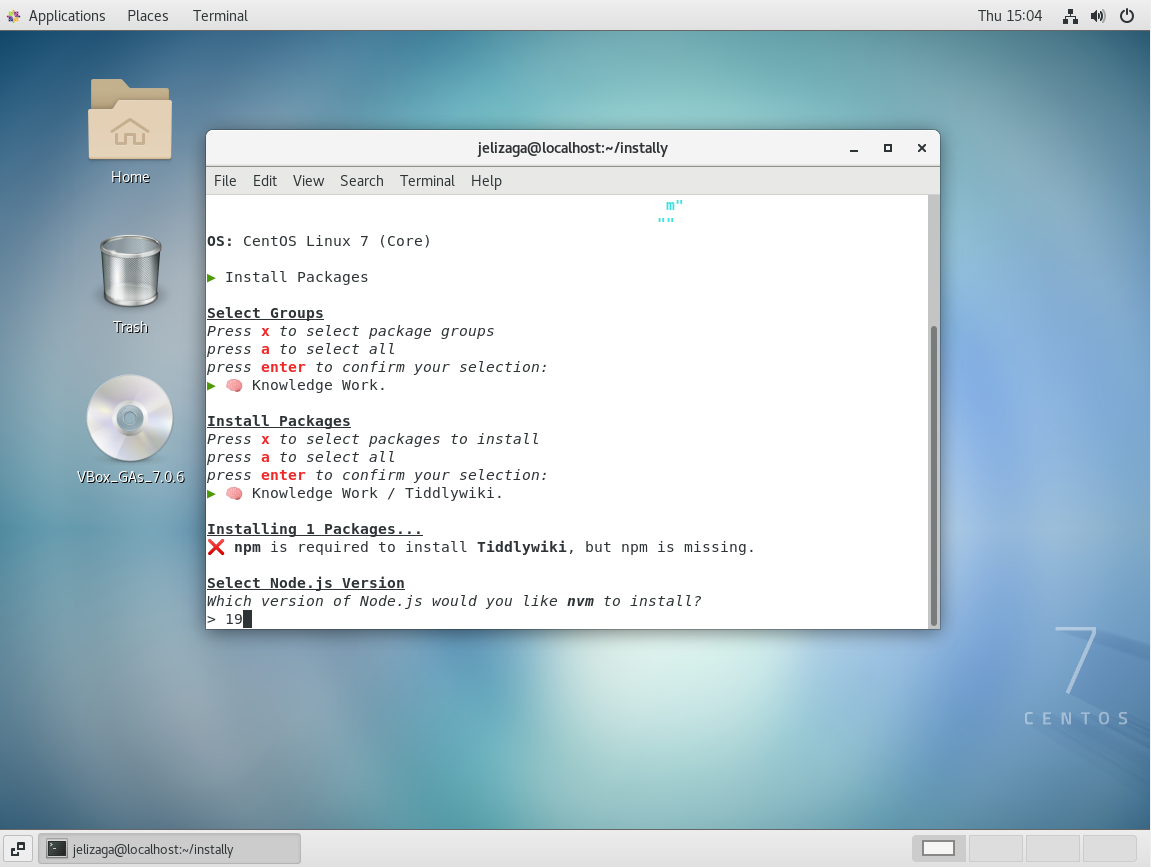Image resolution: width=1151 pixels, height=867 pixels.
Task: Click the terminal vertical scrollbar handle
Action: [x=934, y=475]
